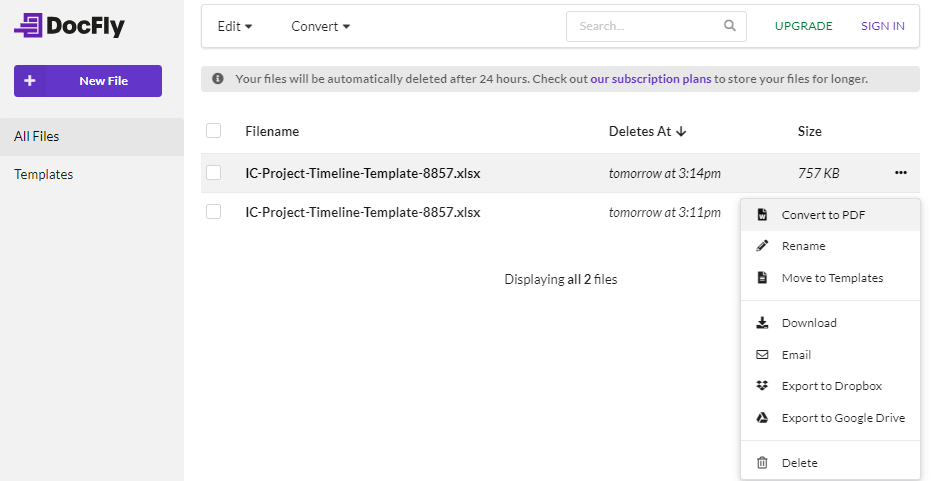Click inside the Search input field
The height and width of the screenshot is (481, 932).
645,27
